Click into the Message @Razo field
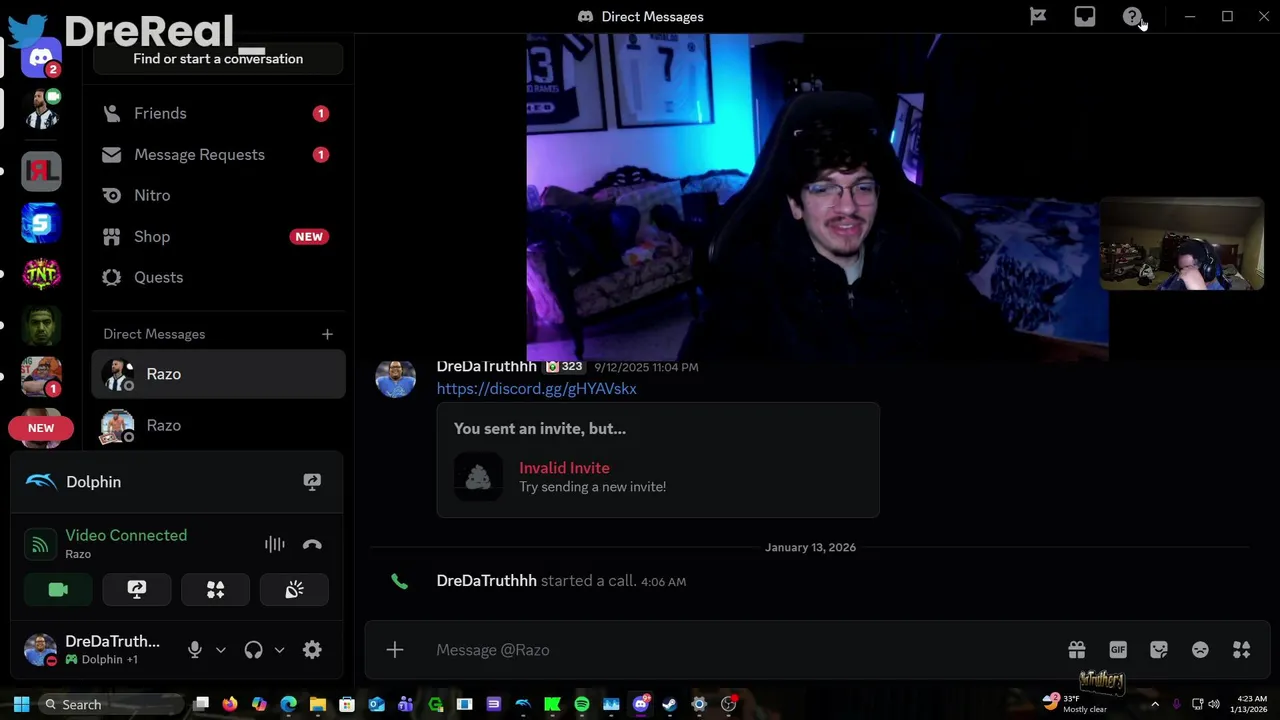 [740, 650]
